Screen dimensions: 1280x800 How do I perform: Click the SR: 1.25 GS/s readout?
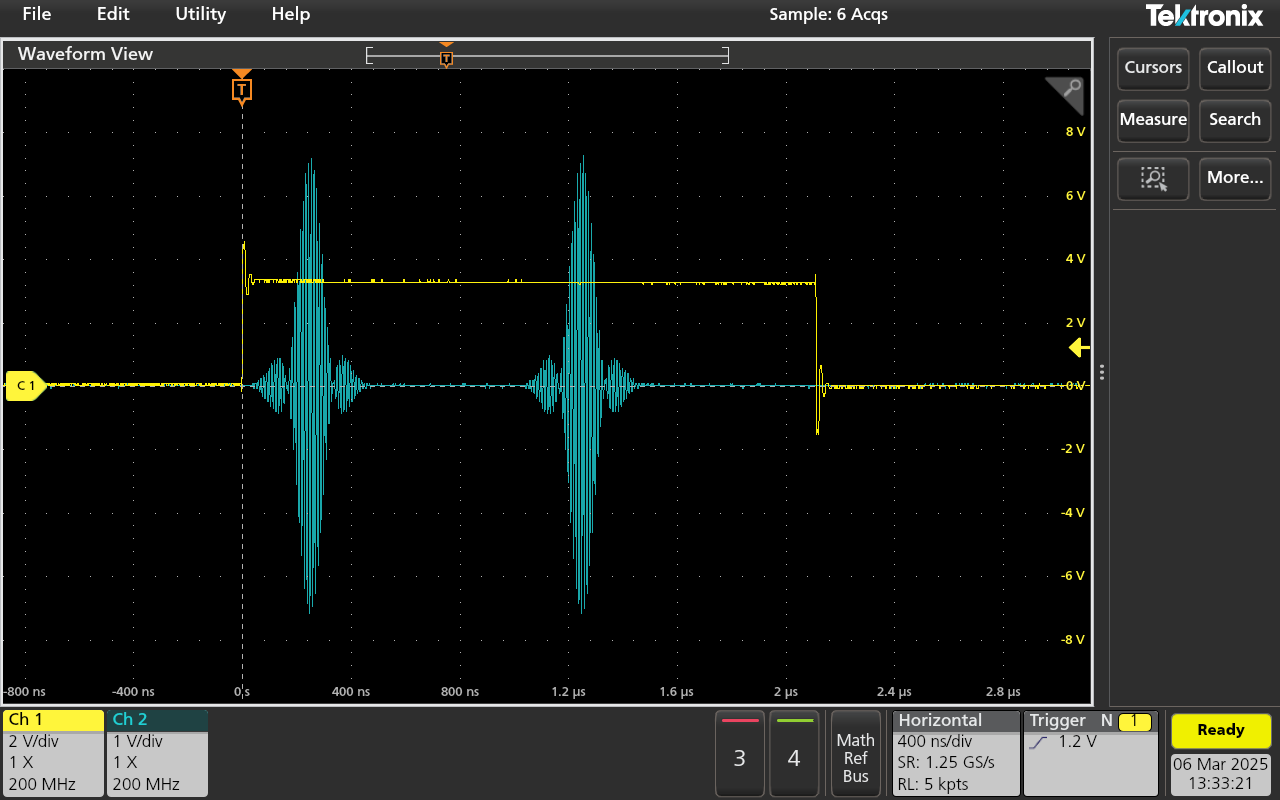[x=946, y=763]
